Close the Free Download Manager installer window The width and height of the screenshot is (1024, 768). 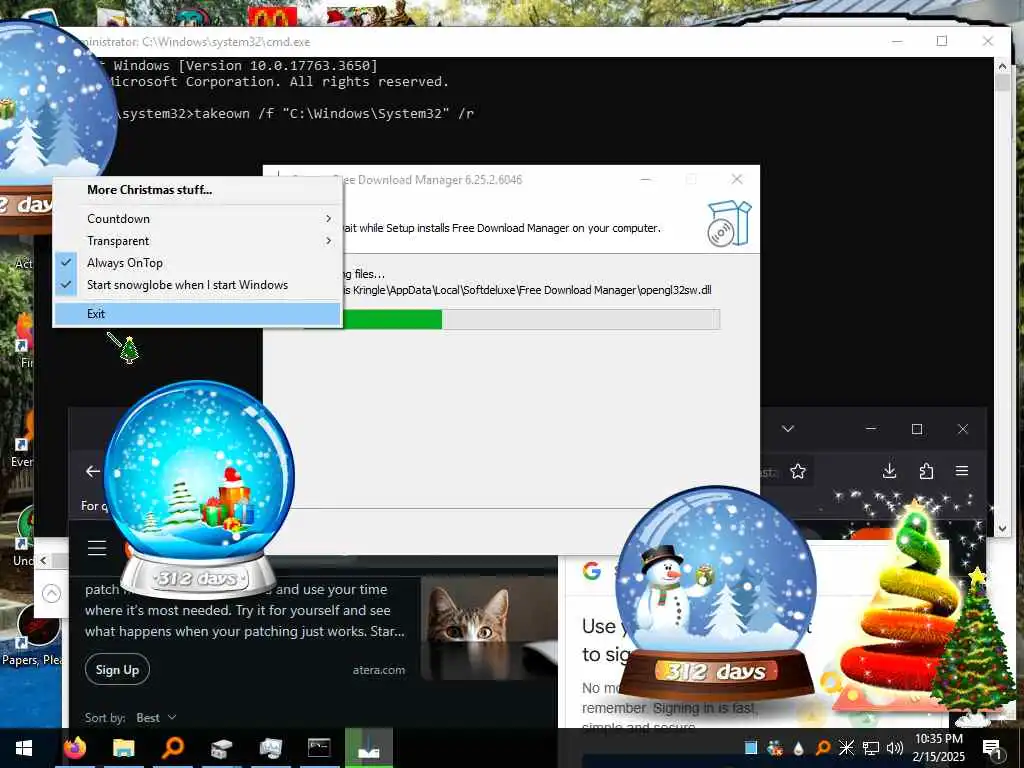[x=737, y=179]
